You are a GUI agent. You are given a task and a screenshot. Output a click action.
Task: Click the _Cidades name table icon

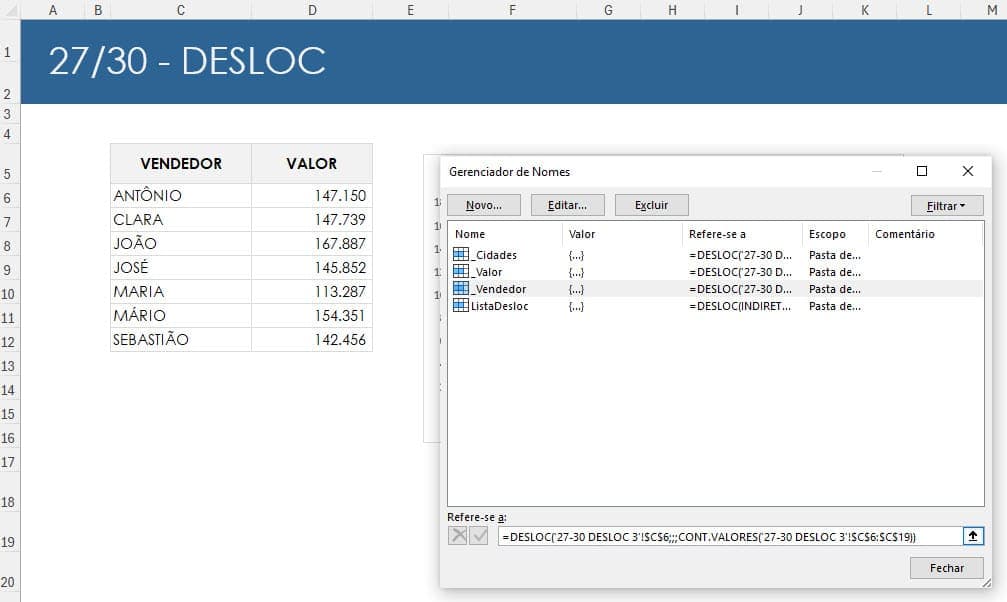(x=460, y=255)
